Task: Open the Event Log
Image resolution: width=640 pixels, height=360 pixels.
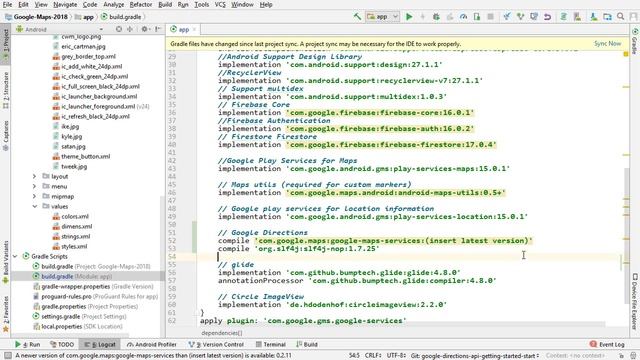Action: point(607,344)
